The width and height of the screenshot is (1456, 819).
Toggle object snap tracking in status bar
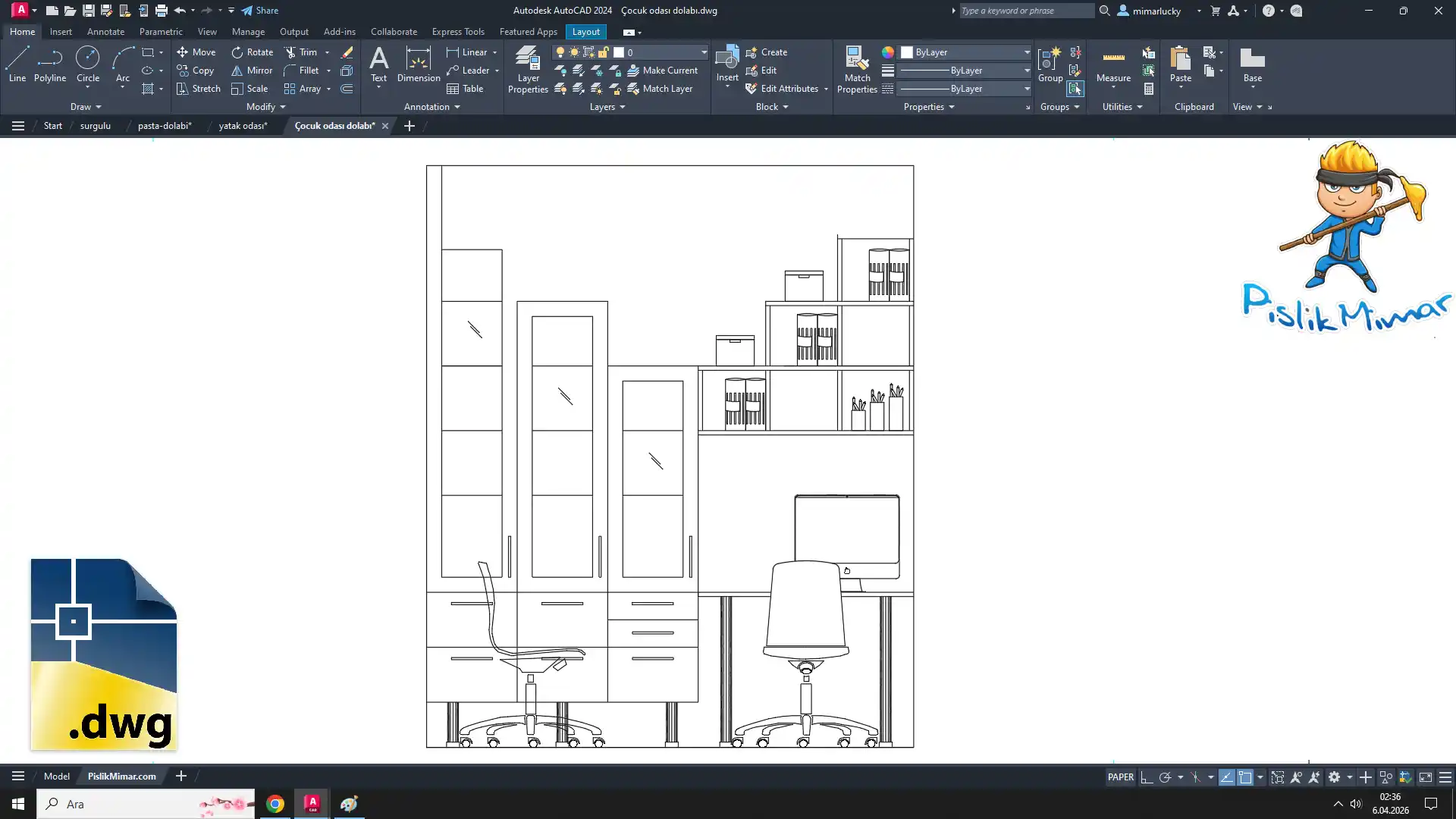coord(1226,777)
